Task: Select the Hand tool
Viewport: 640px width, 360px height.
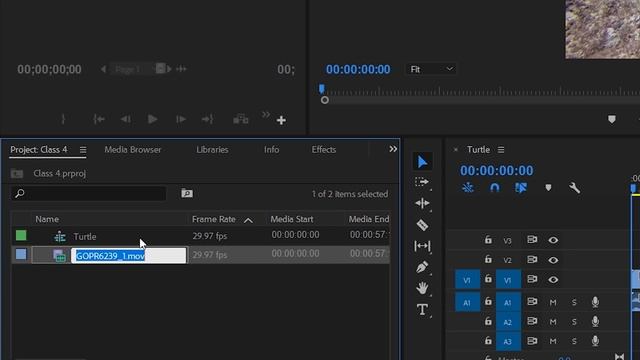Action: (422, 288)
